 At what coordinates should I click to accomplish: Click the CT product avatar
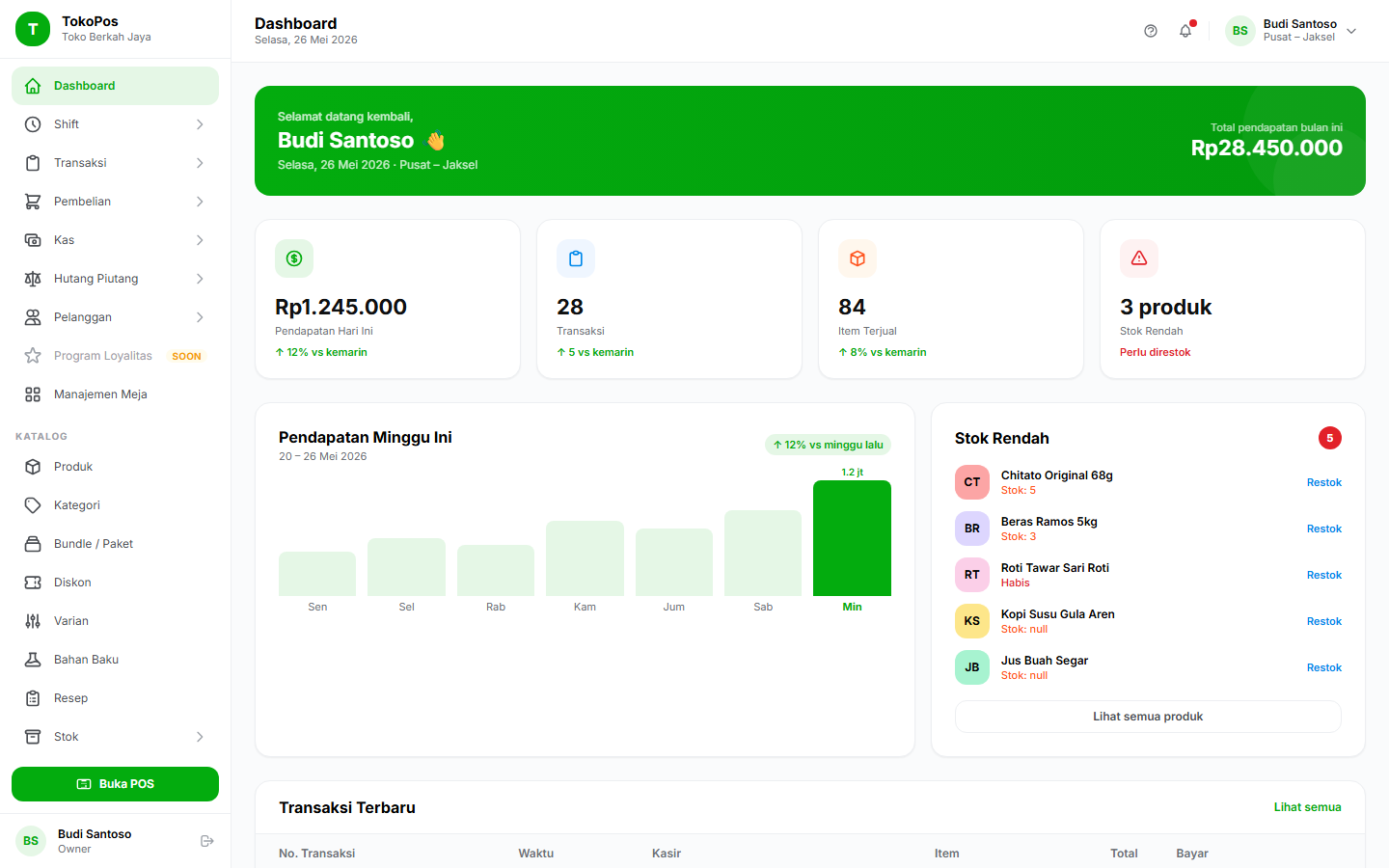coord(972,482)
